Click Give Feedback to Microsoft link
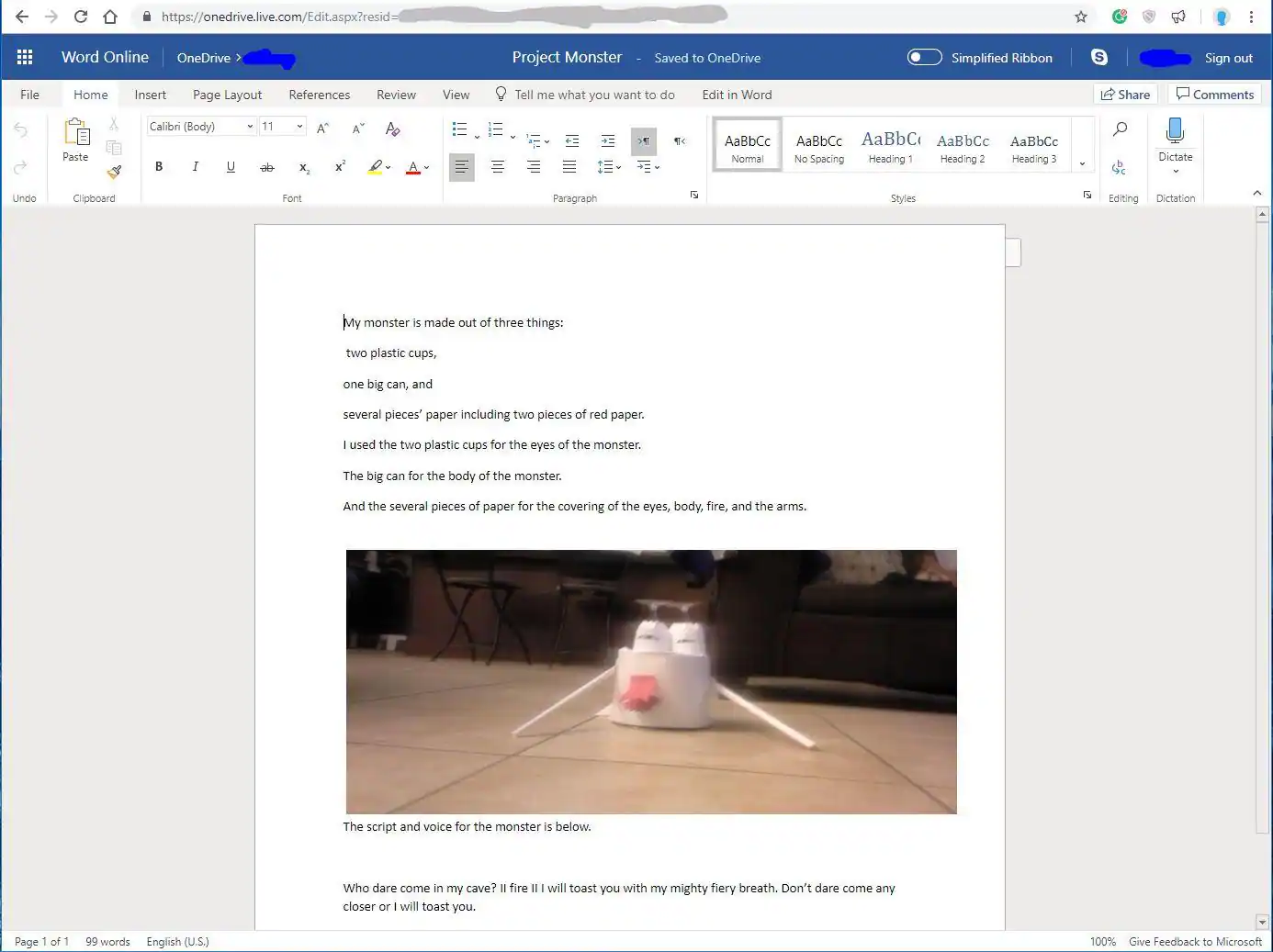This screenshot has height=952, width=1273. [1195, 942]
